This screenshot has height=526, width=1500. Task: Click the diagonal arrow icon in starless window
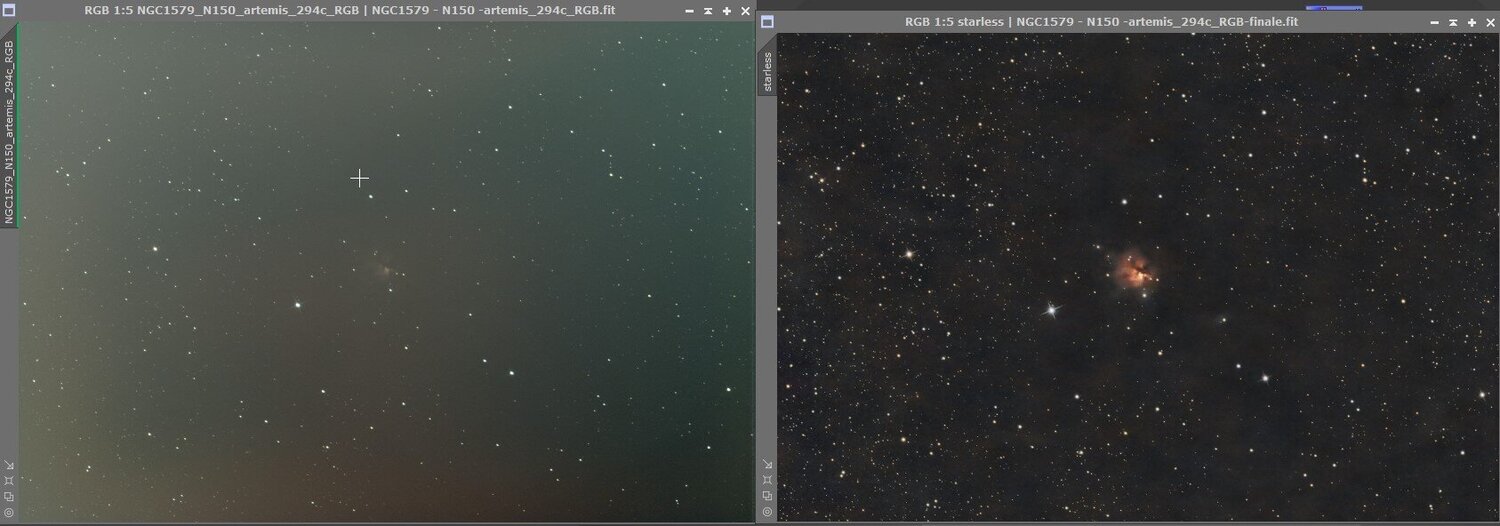click(x=767, y=464)
